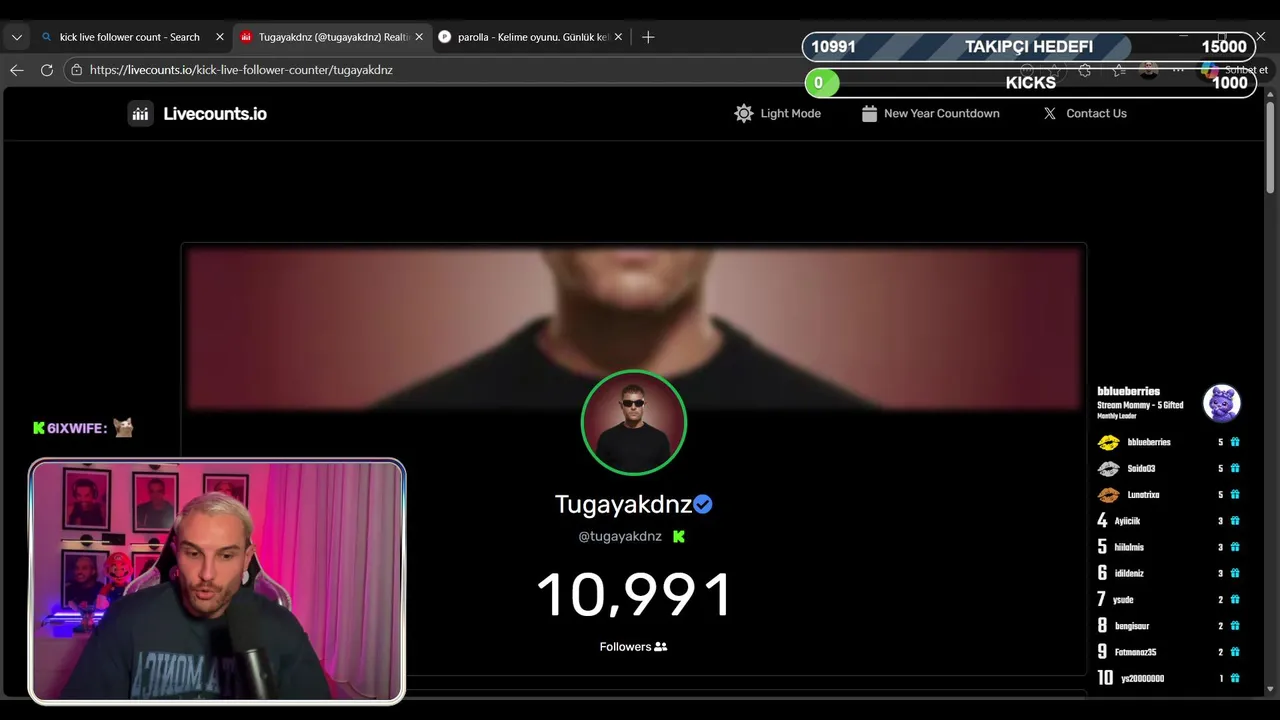Click the scrollbar up arrow
Viewport: 1280px width, 720px height.
(1270, 95)
